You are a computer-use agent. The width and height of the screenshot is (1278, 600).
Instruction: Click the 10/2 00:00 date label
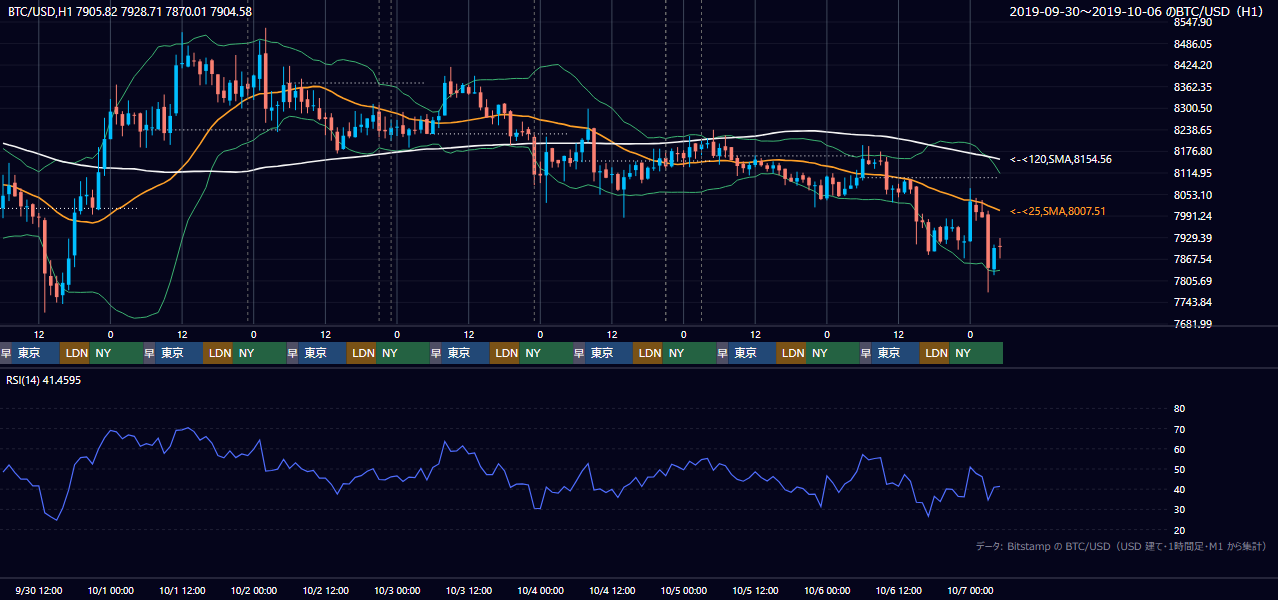pos(254,590)
